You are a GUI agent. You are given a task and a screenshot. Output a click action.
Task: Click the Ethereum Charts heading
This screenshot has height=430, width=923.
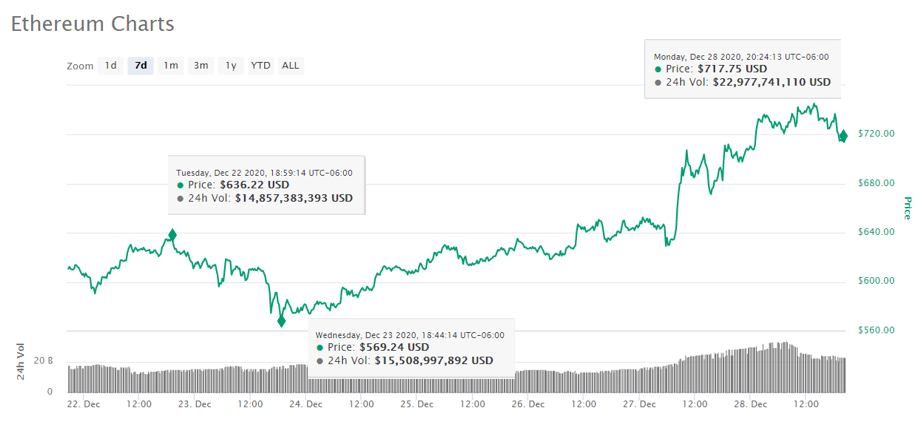(92, 24)
